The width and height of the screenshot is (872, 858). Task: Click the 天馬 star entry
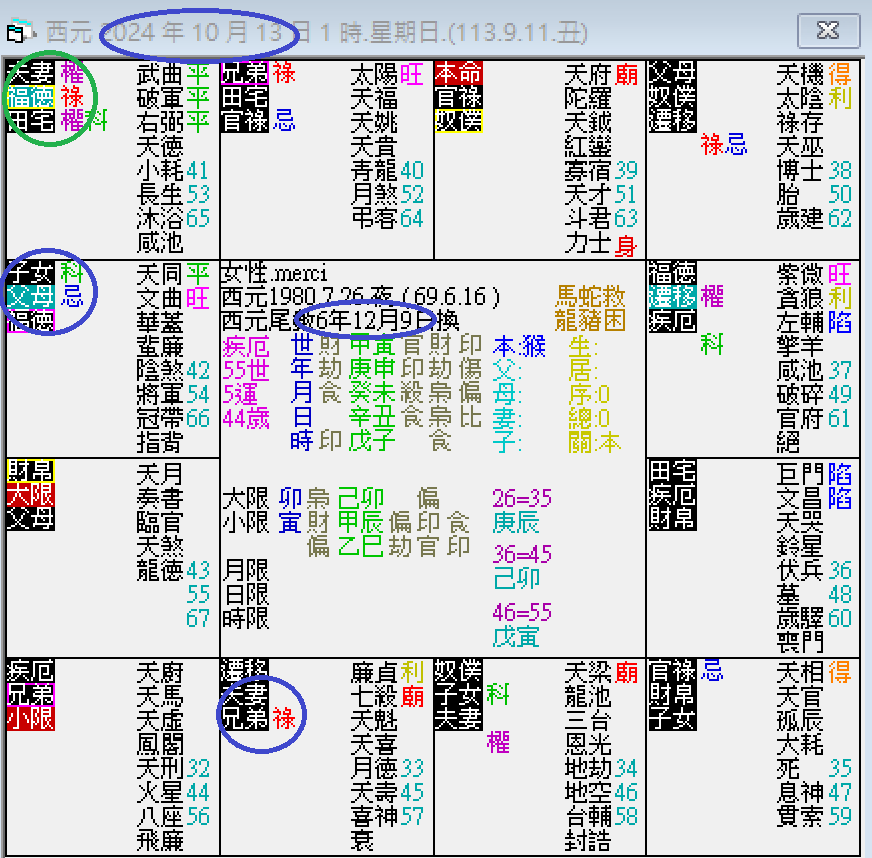coord(160,697)
